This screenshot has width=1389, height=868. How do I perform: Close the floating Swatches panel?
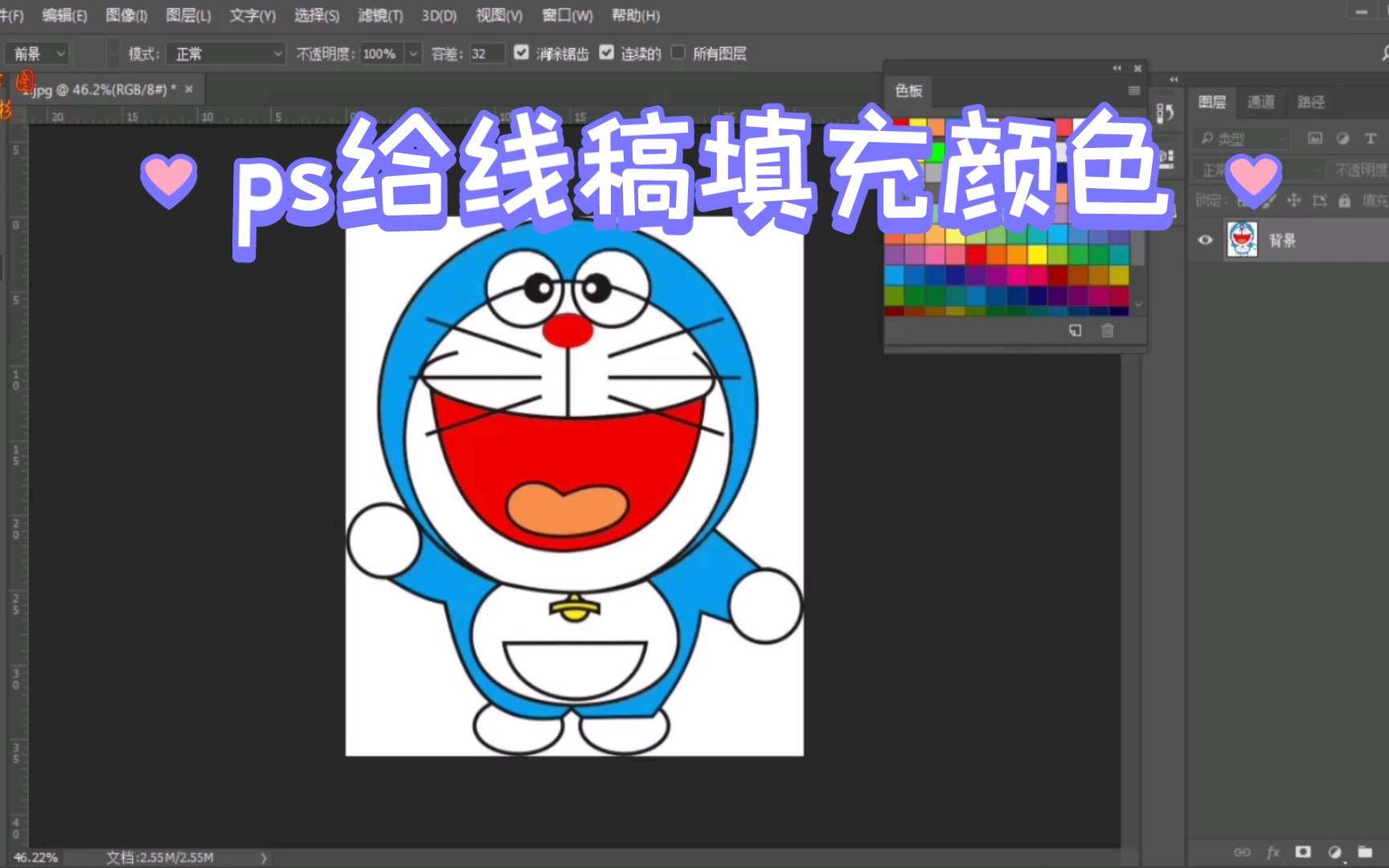[x=1137, y=68]
